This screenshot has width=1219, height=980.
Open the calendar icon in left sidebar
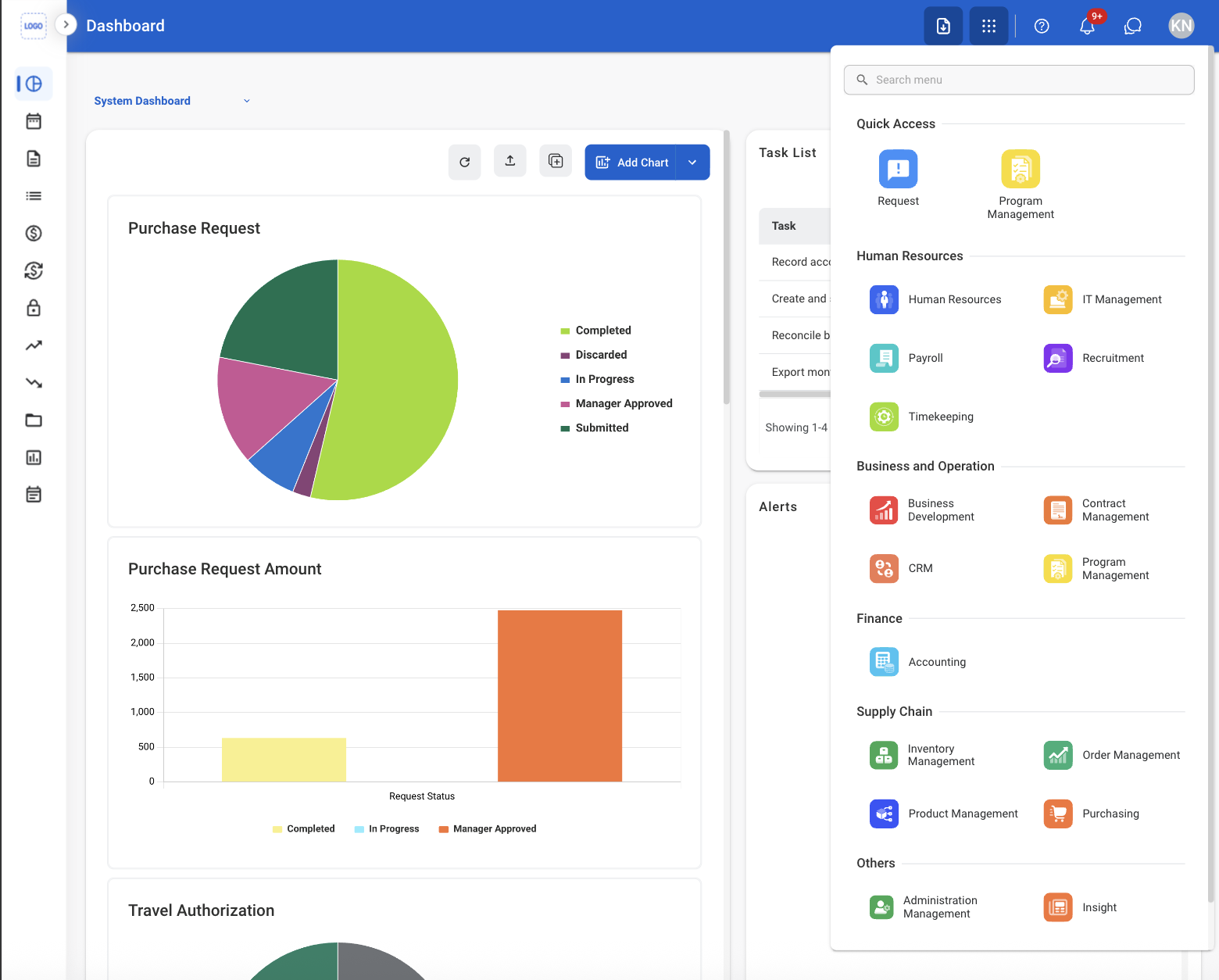point(34,121)
